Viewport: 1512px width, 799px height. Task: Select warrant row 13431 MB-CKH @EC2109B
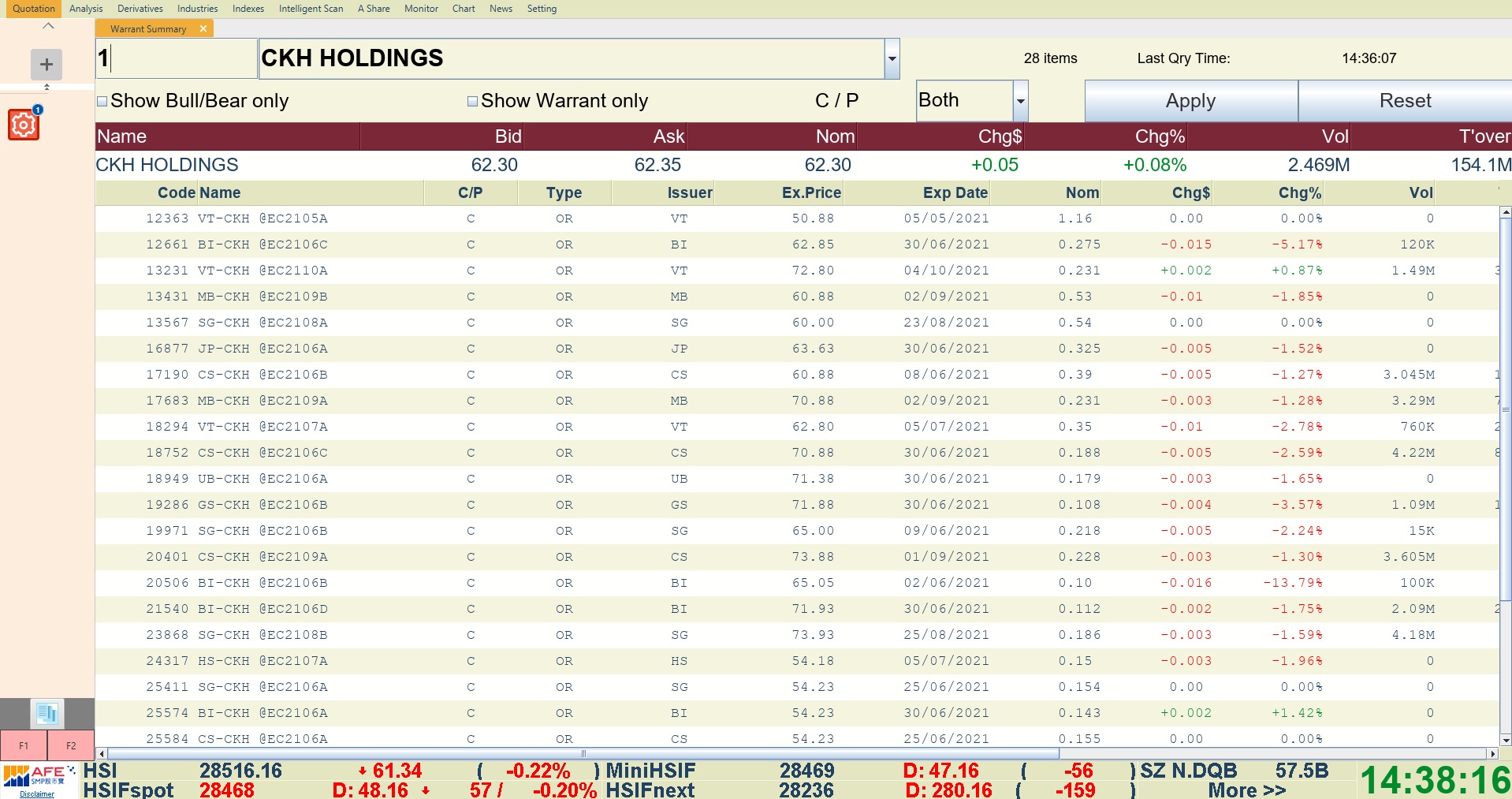[x=797, y=297]
